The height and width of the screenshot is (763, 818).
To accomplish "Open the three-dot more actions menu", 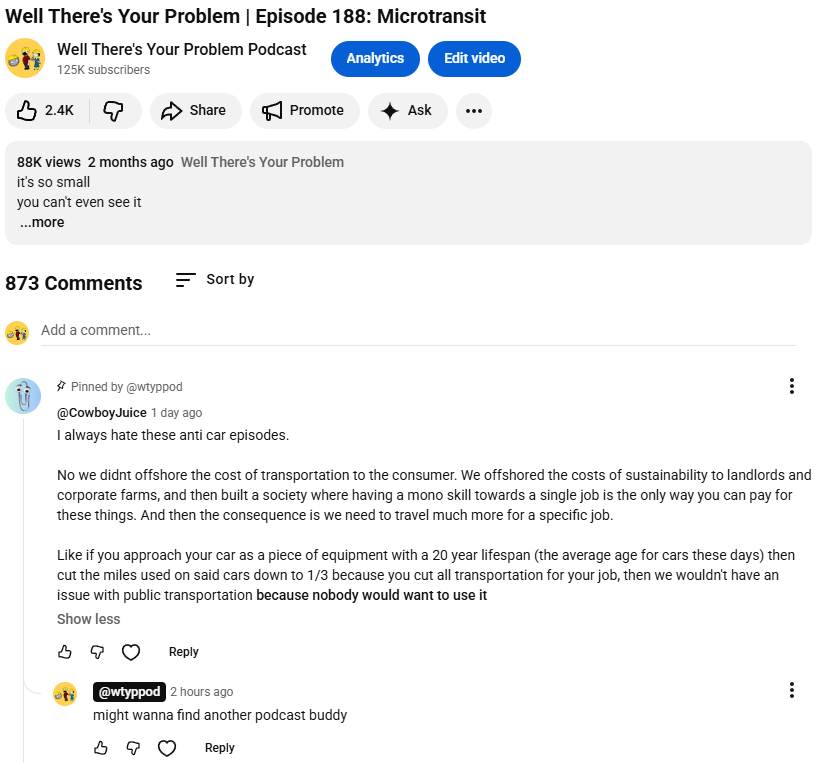I will pyautogui.click(x=474, y=111).
